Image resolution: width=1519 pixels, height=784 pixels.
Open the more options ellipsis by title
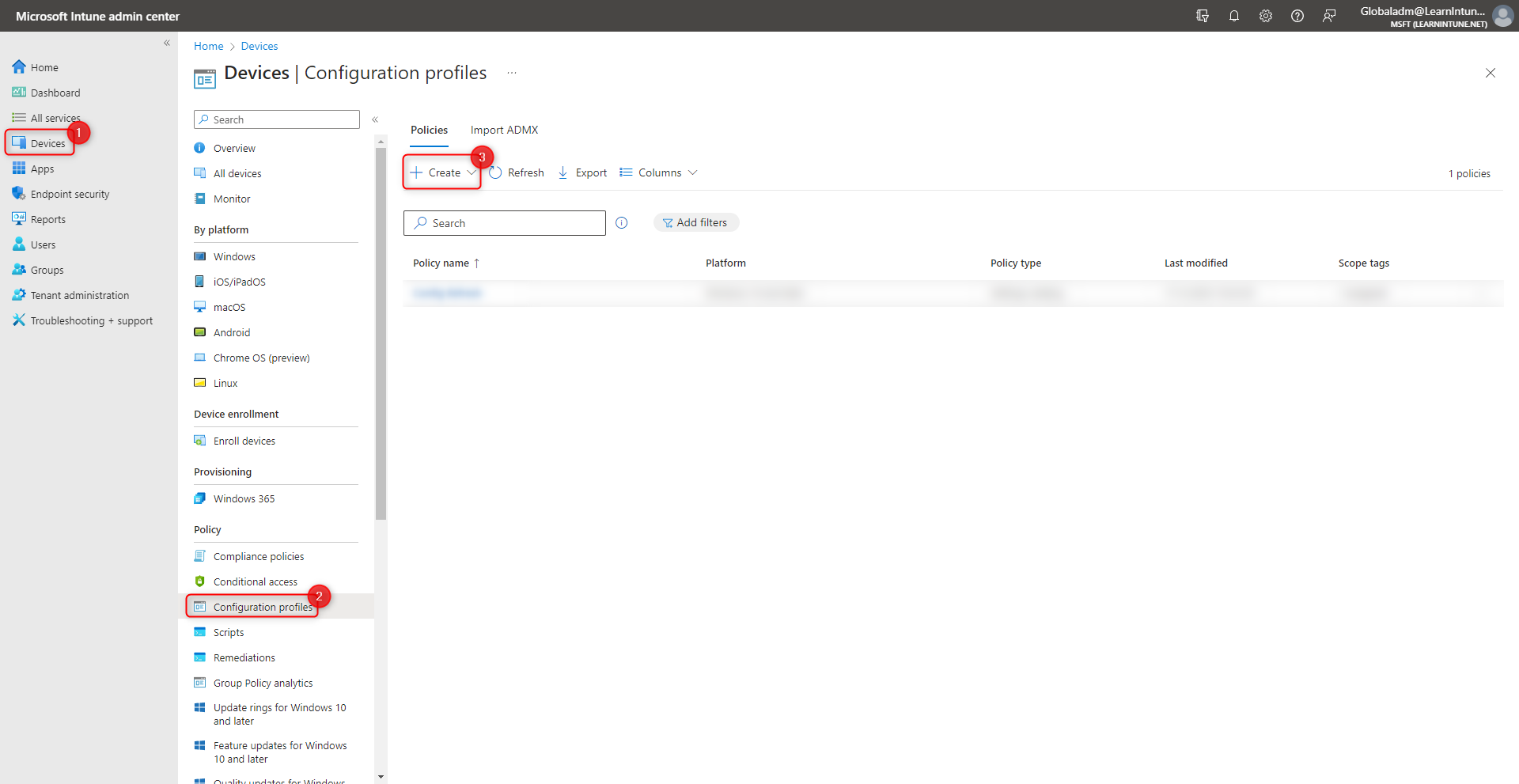[x=512, y=73]
